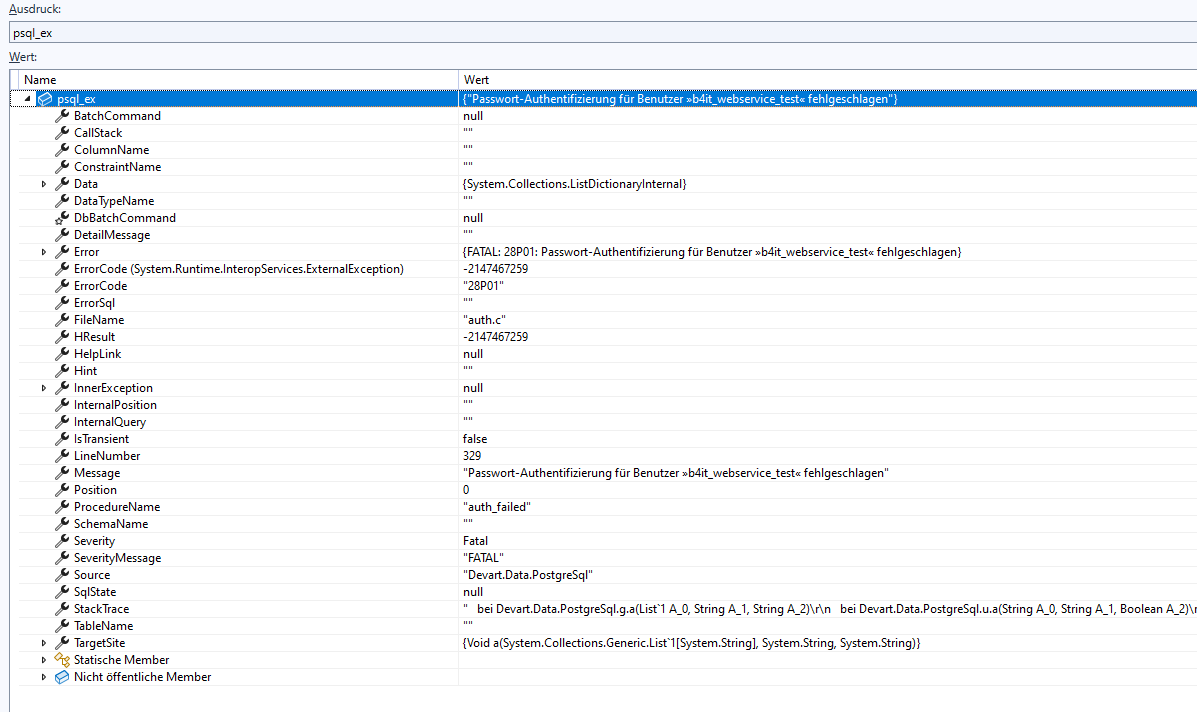Click the Wert column header

click(476, 79)
